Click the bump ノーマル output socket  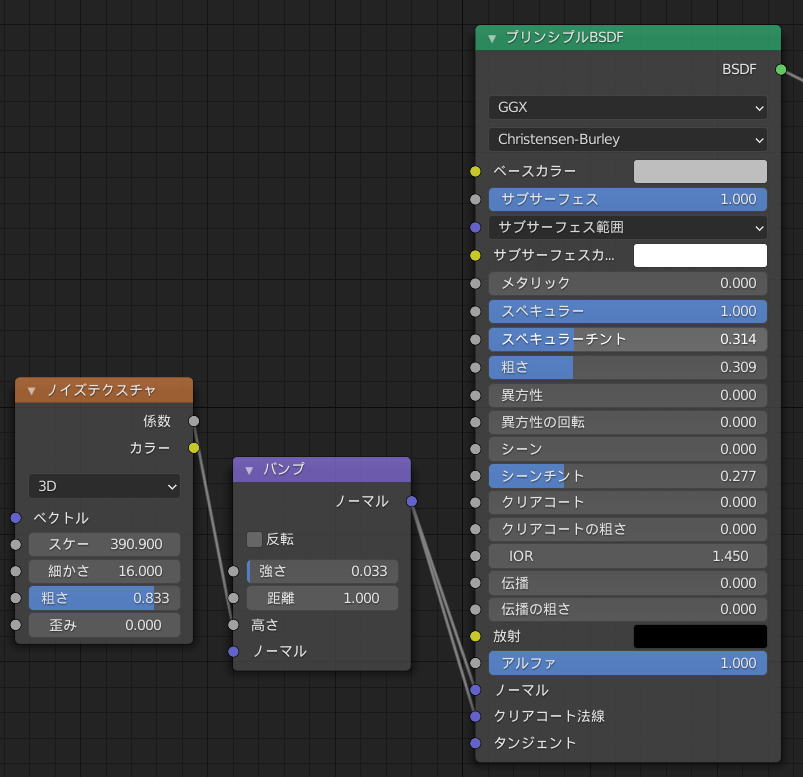[412, 501]
